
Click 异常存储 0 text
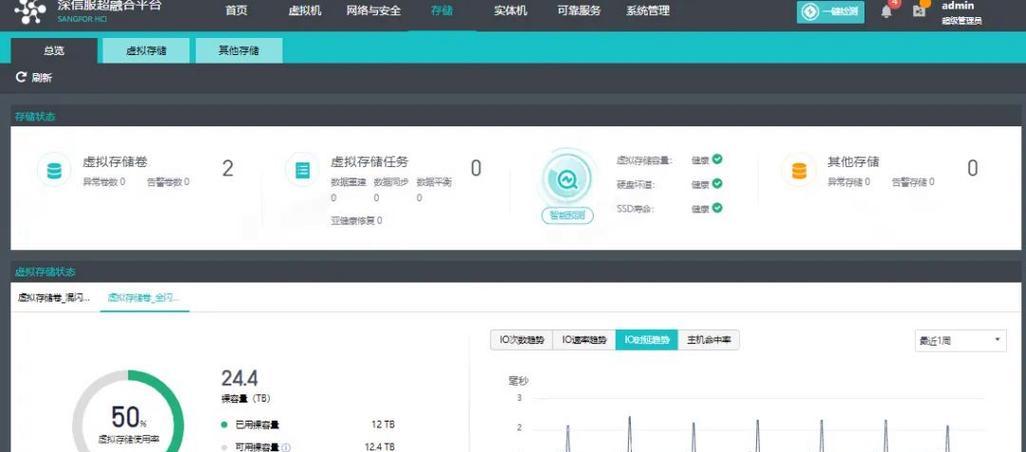click(849, 182)
